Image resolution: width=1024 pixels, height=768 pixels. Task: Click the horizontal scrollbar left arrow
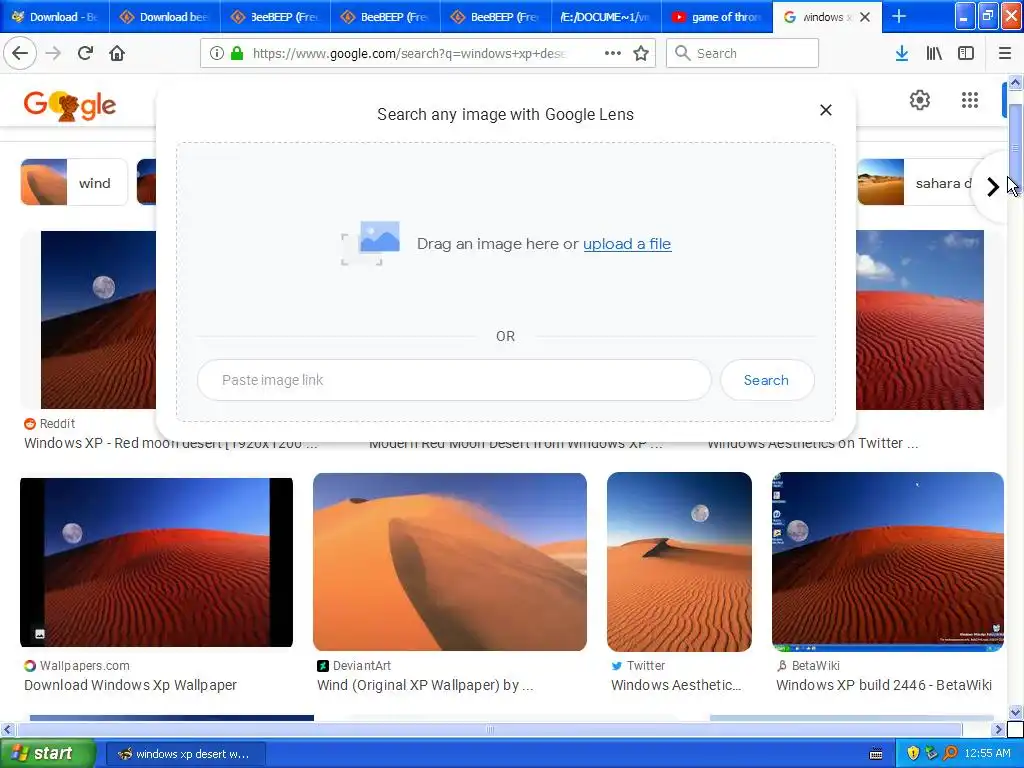point(7,729)
